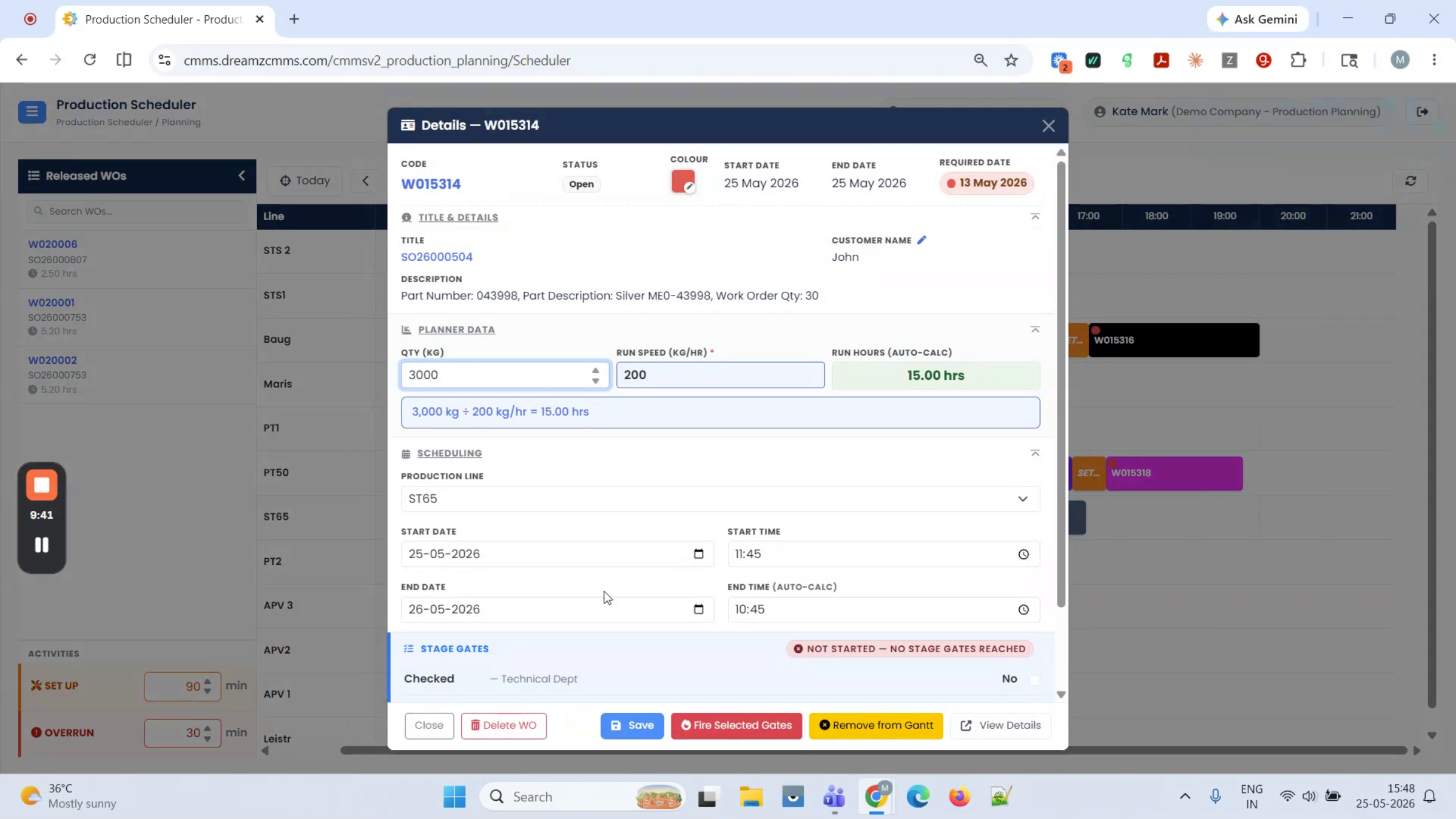This screenshot has height=819, width=1456.
Task: Save the work order details
Action: pos(632,726)
